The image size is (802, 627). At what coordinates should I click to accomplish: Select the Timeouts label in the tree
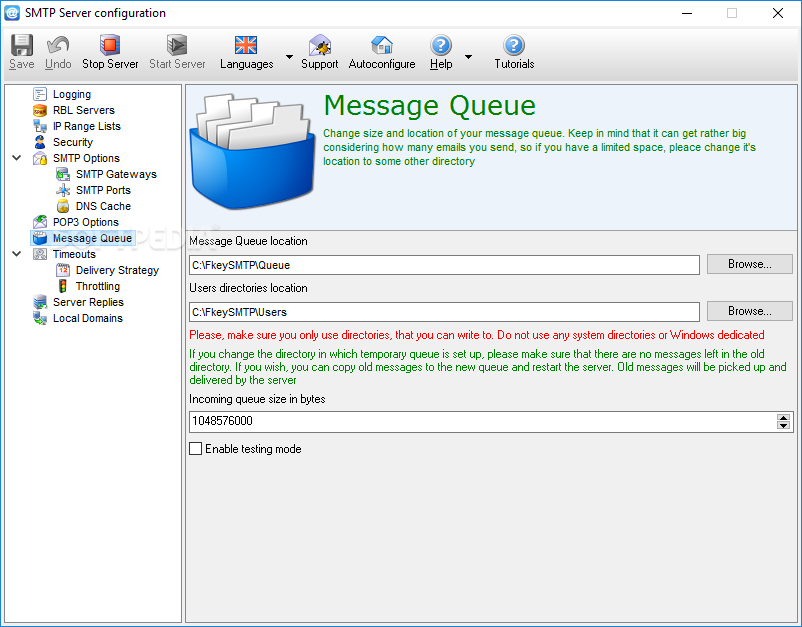point(74,254)
